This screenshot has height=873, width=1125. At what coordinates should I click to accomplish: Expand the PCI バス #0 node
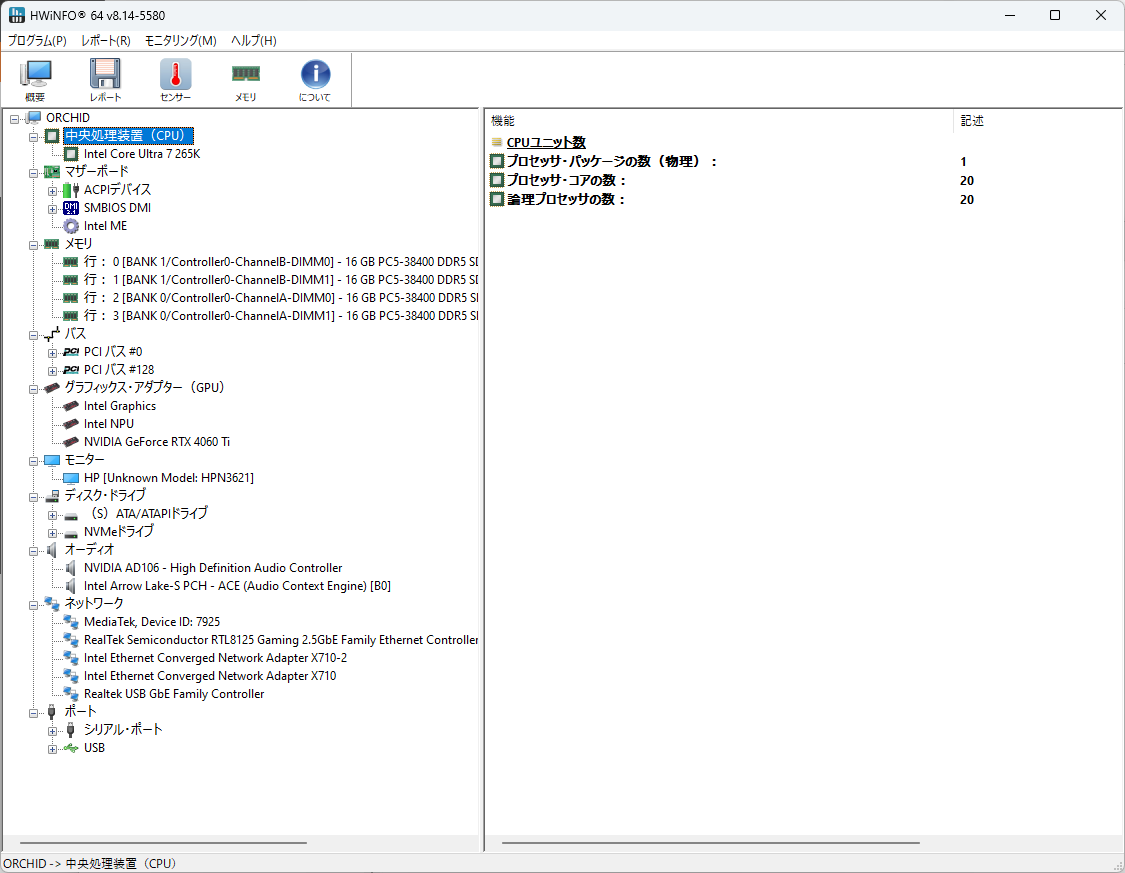(52, 353)
